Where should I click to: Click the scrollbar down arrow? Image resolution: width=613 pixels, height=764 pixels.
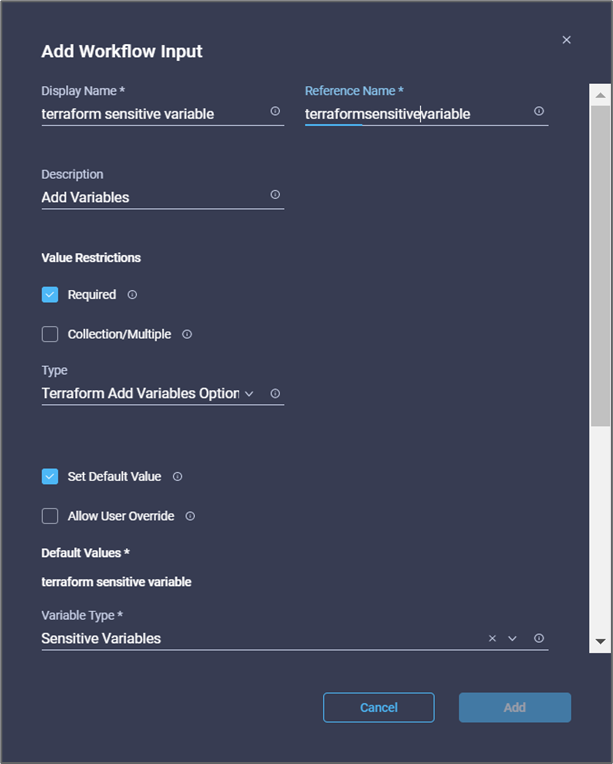pos(600,640)
